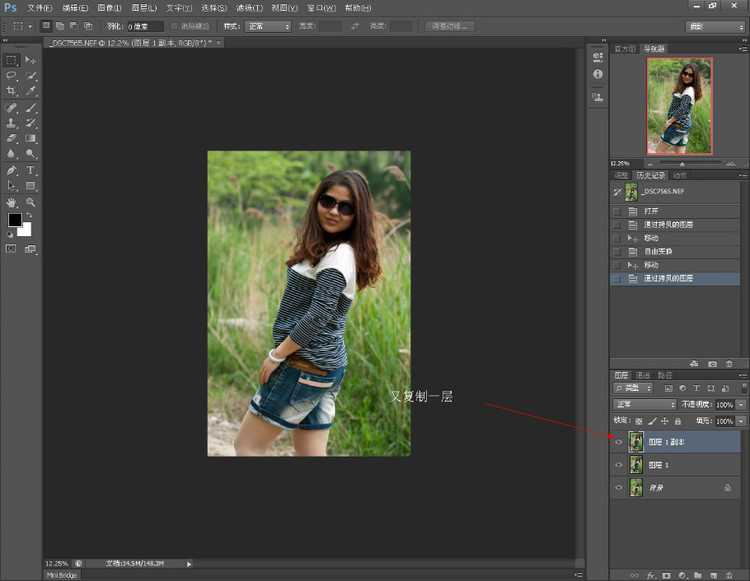Toggle visibility of the 图层 1 layer
The height and width of the screenshot is (581, 750).
(619, 465)
